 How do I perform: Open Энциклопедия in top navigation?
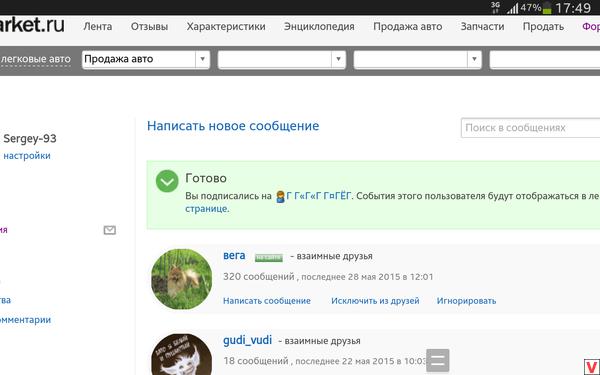[319, 27]
